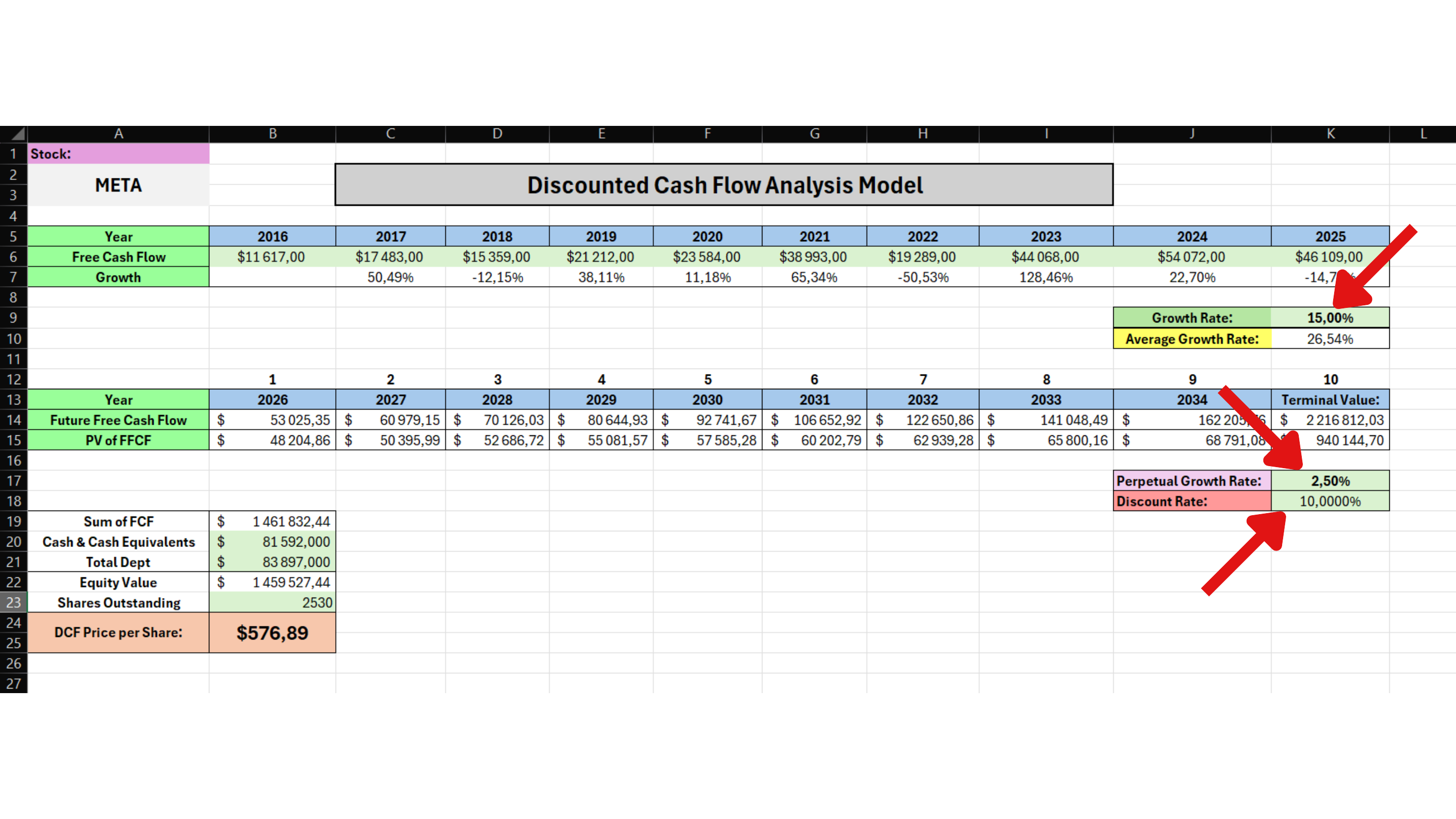Viewport: 1456px width, 819px height.
Task: Select the Discount Rate value 10,0000%
Action: click(1330, 502)
